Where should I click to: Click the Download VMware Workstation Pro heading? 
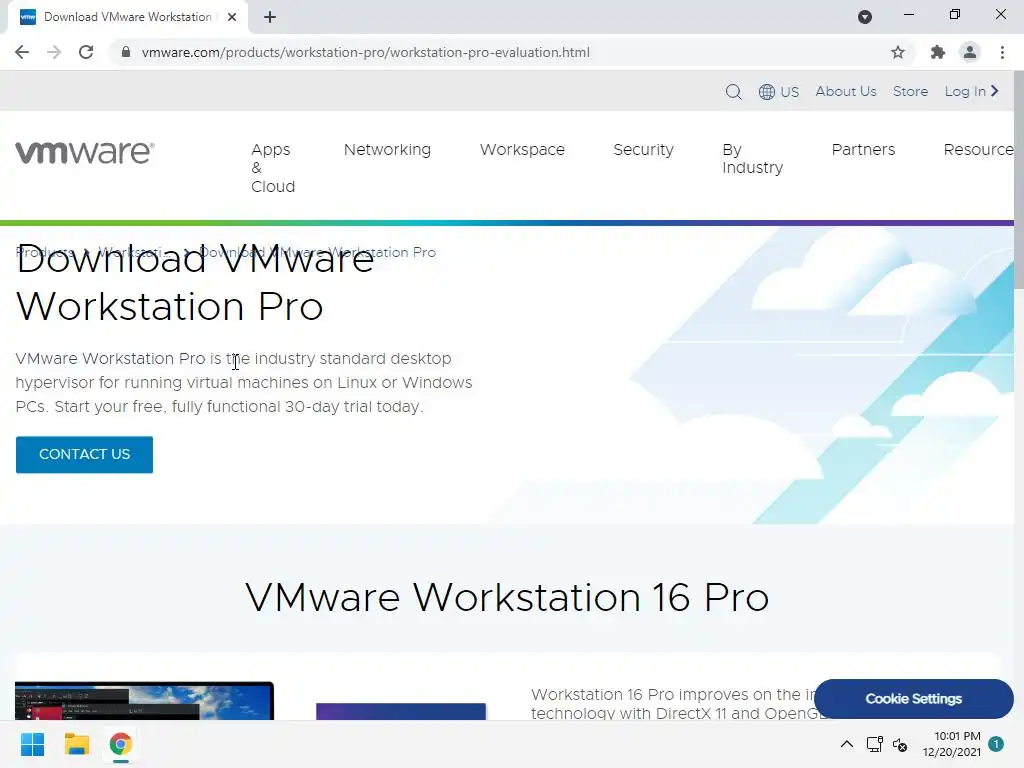(x=195, y=283)
